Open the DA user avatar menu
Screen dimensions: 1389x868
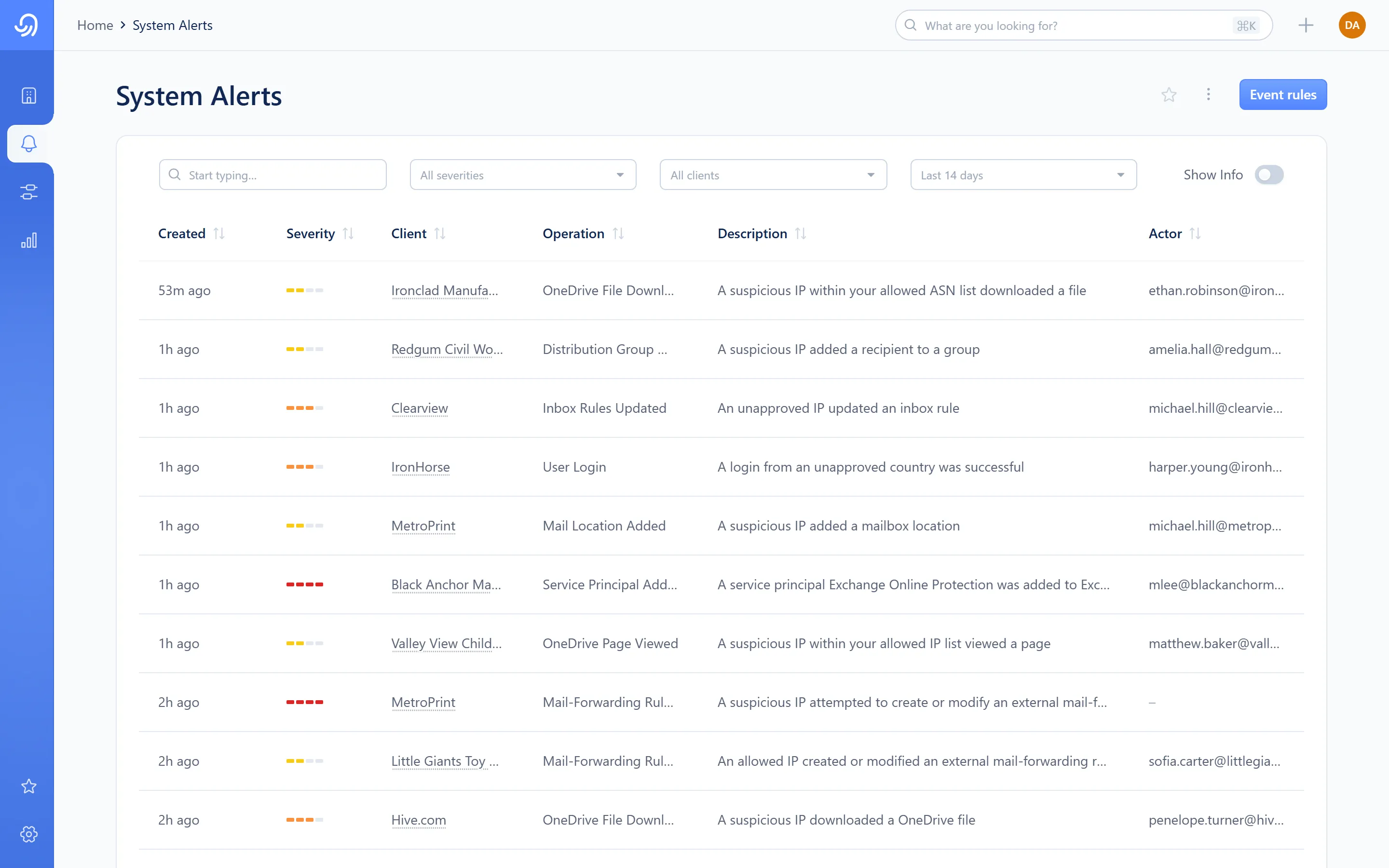point(1352,25)
